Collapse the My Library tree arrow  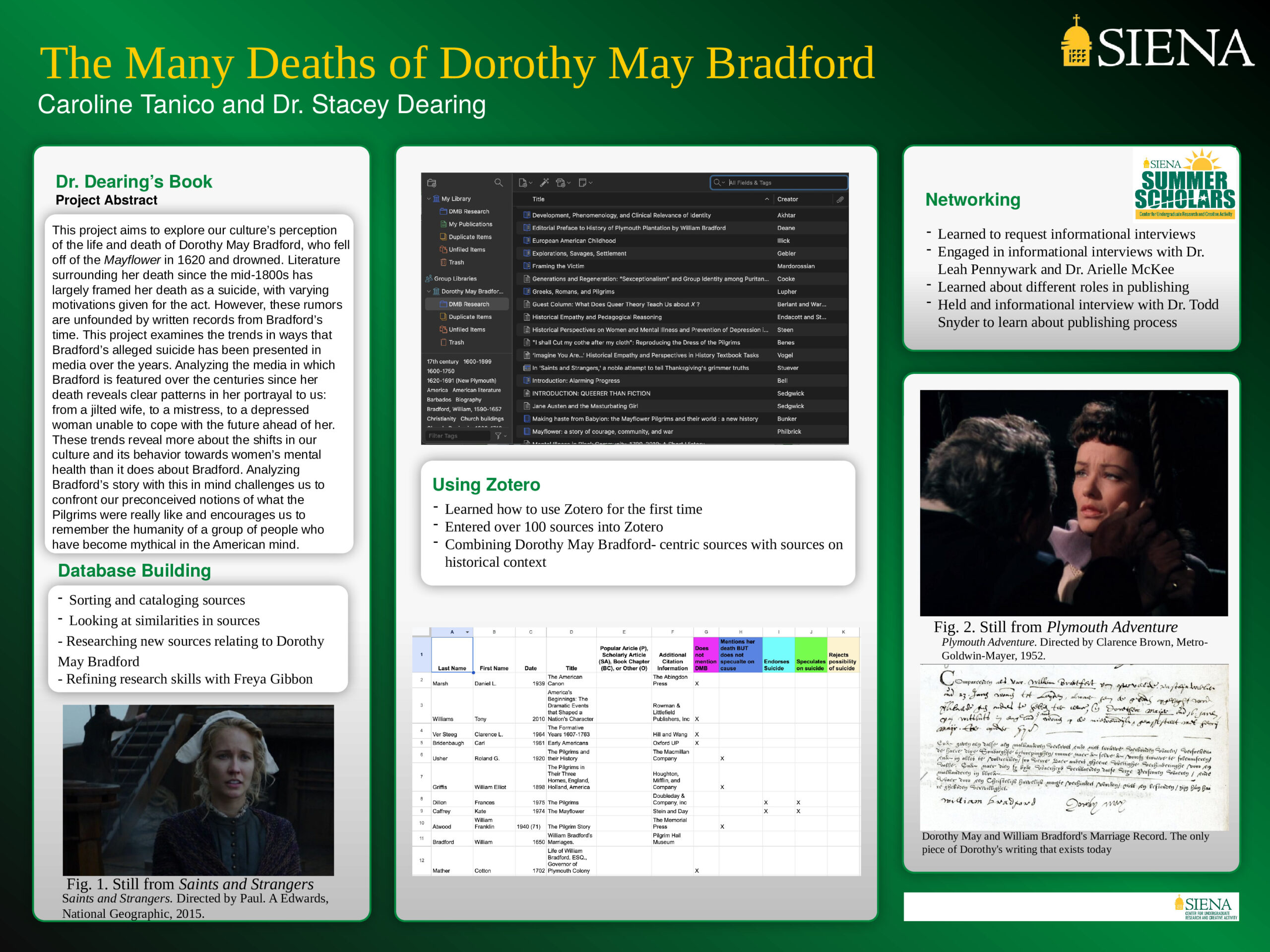pos(428,198)
